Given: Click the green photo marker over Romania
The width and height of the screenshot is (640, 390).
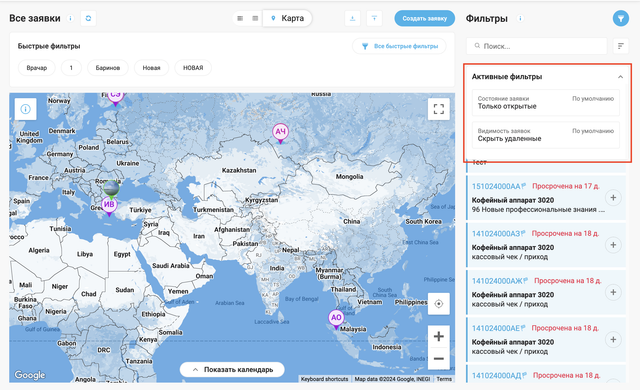Looking at the screenshot, I should 111,188.
